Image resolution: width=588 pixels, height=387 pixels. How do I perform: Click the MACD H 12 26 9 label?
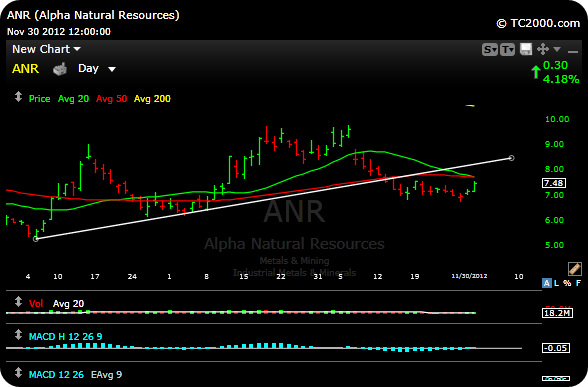66,336
